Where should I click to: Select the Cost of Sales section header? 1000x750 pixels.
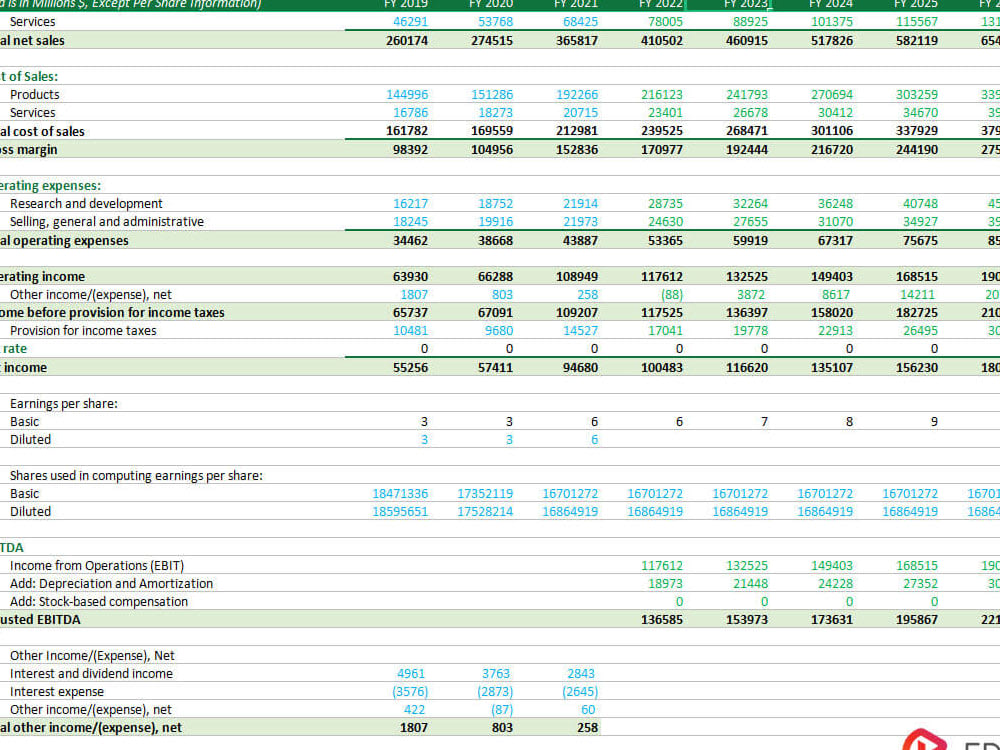coord(30,76)
